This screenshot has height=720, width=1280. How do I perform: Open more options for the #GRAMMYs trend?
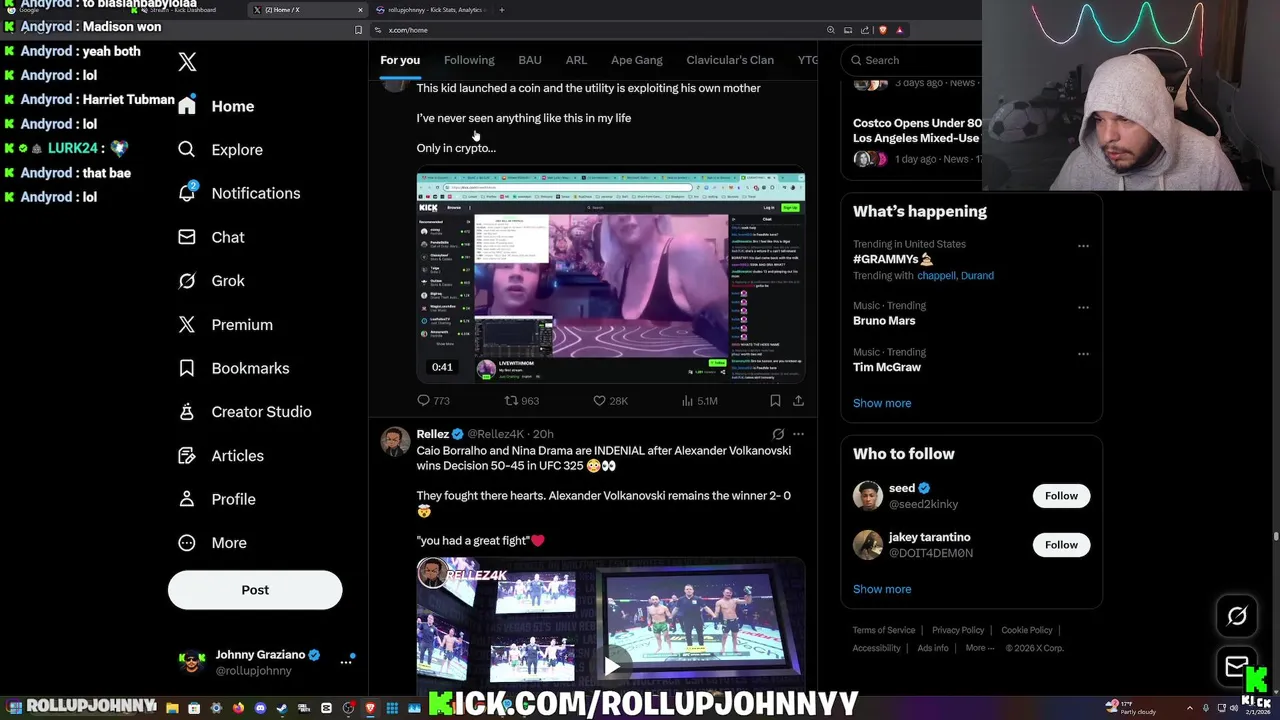point(1083,246)
